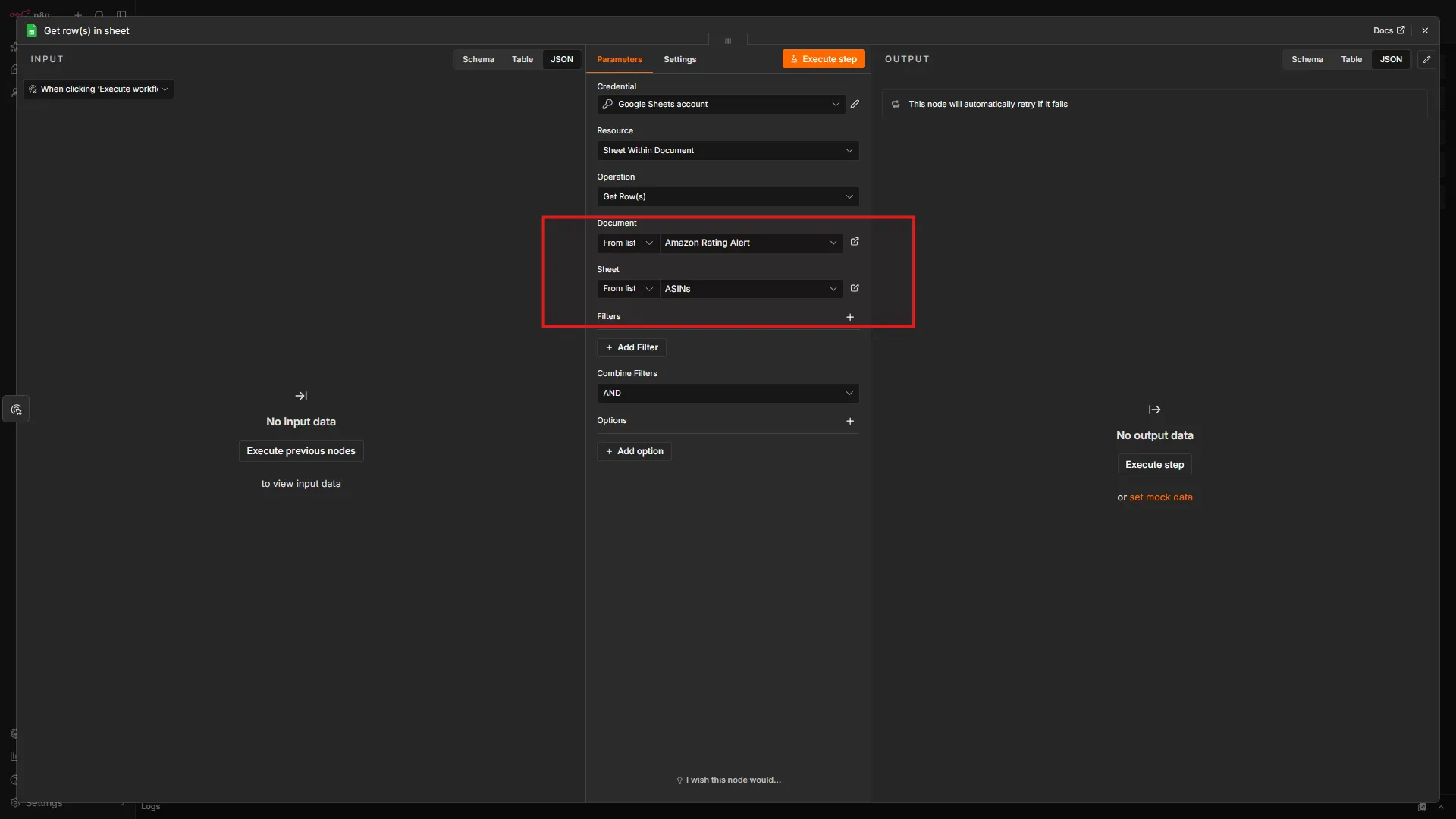The width and height of the screenshot is (1456, 819).
Task: Change Sheet mode From list dropdown
Action: coord(628,289)
